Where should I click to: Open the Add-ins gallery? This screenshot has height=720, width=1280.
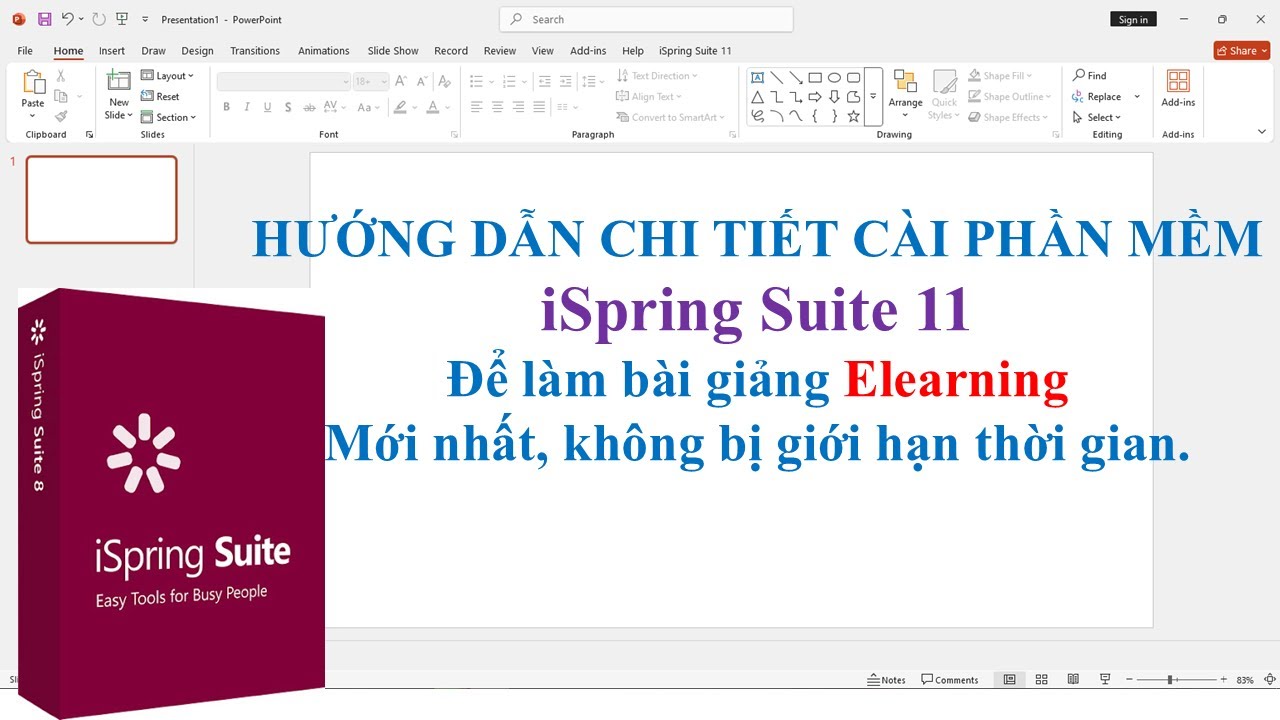point(1178,89)
